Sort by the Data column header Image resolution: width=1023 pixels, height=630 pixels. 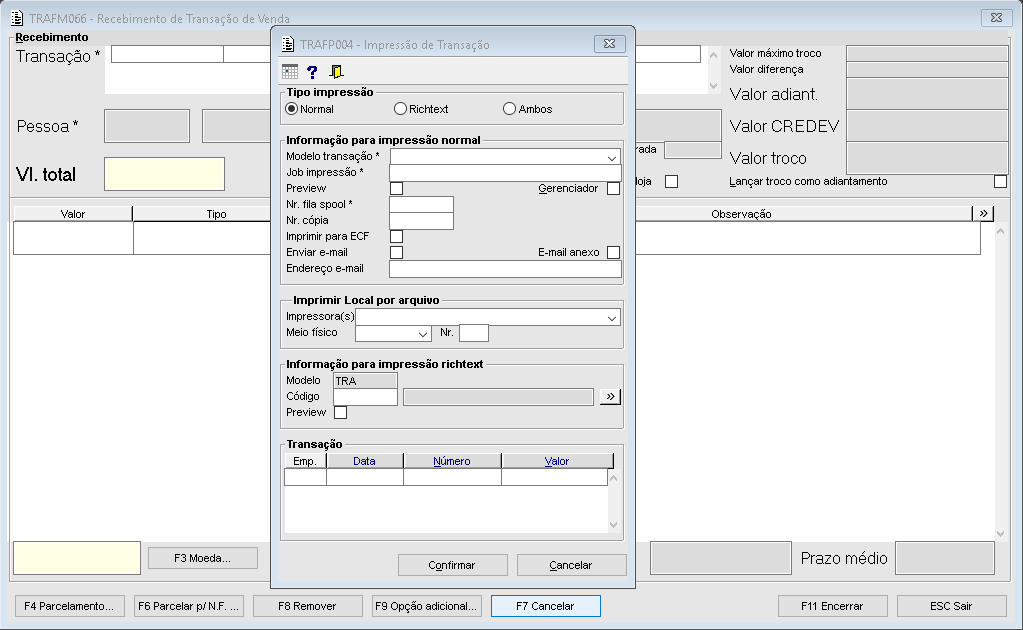pyautogui.click(x=365, y=461)
